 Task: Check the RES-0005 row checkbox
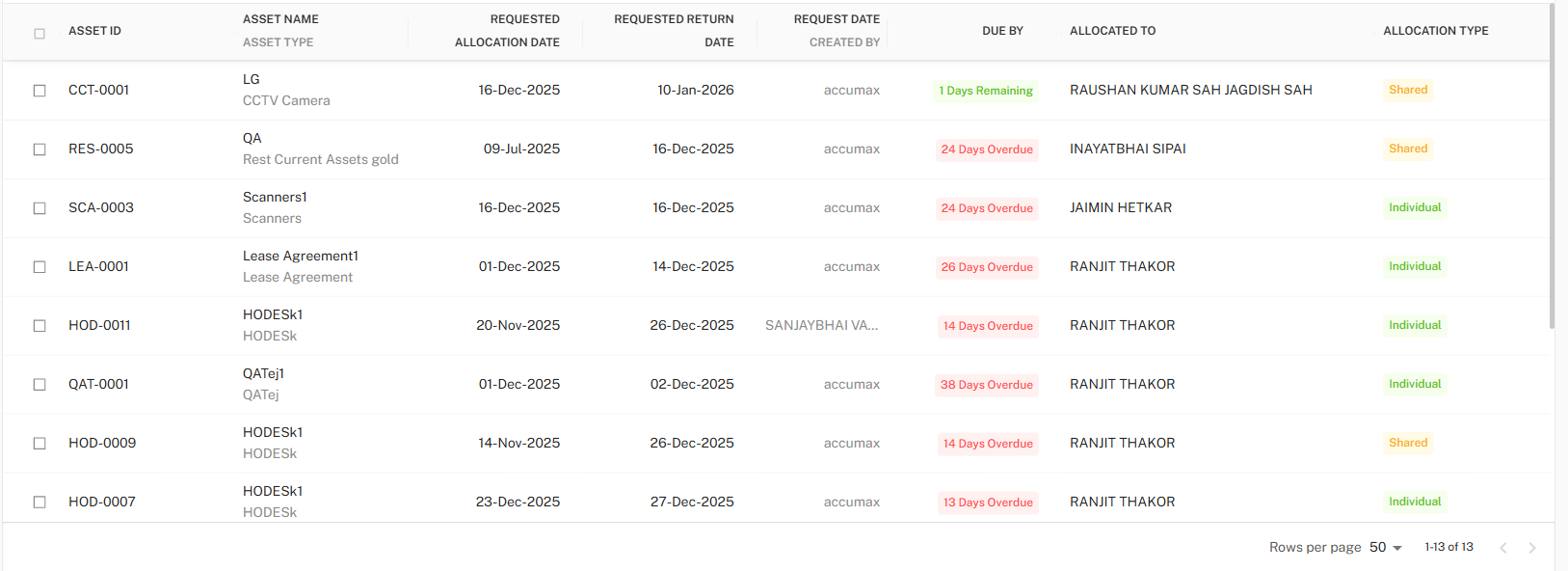(40, 150)
